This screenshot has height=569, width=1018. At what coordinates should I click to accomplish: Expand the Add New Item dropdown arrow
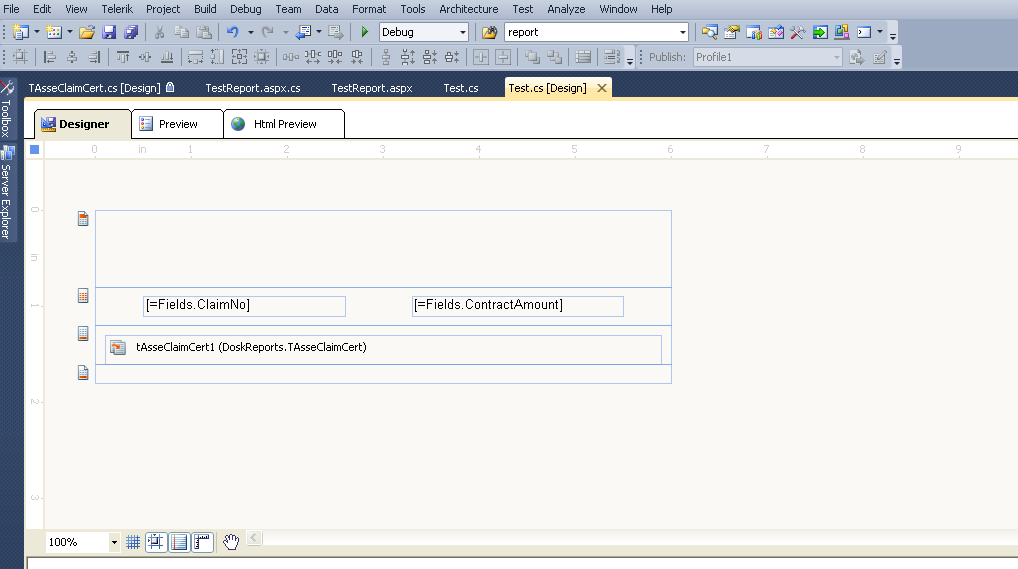pos(69,32)
